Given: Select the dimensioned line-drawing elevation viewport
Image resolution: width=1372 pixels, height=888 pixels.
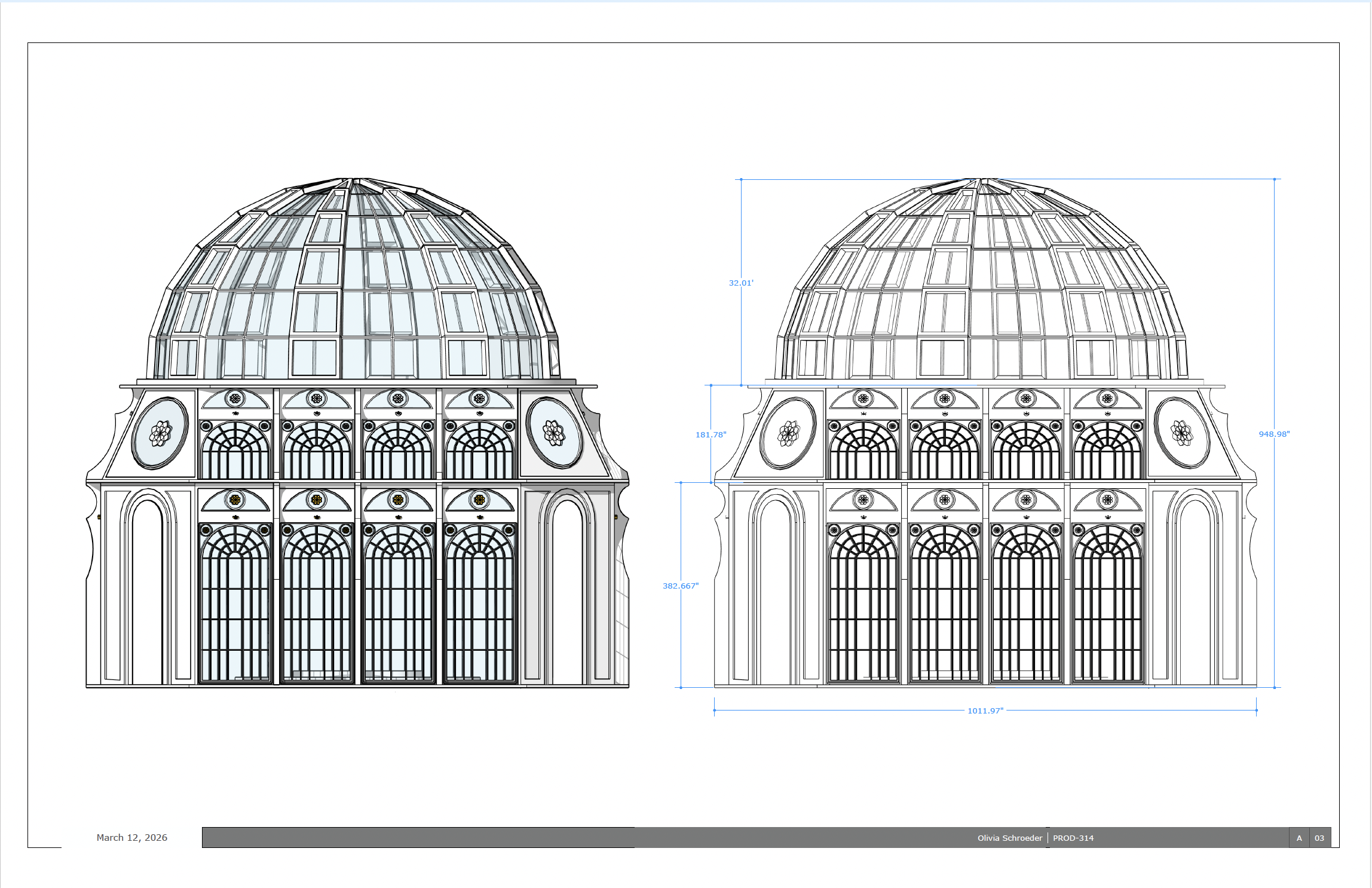Looking at the screenshot, I should [x=985, y=433].
